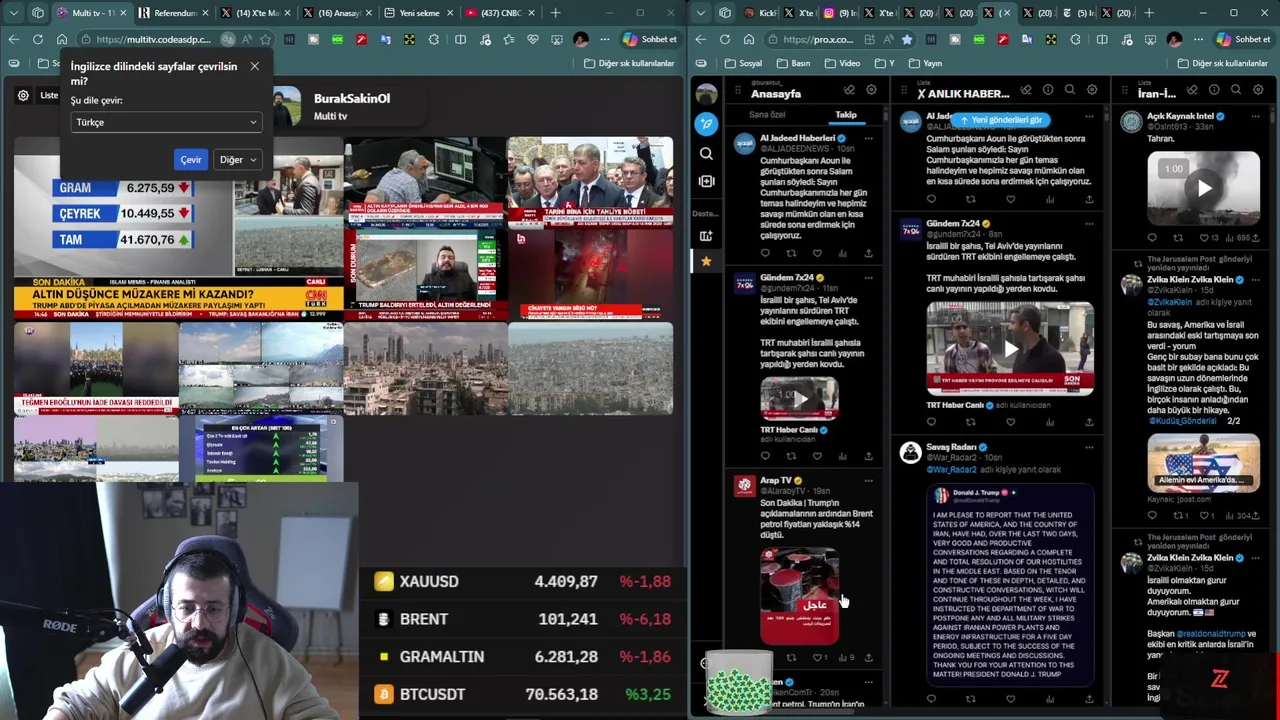
Task: Share Al Jadeed post in Anasayfa column
Action: point(868,254)
